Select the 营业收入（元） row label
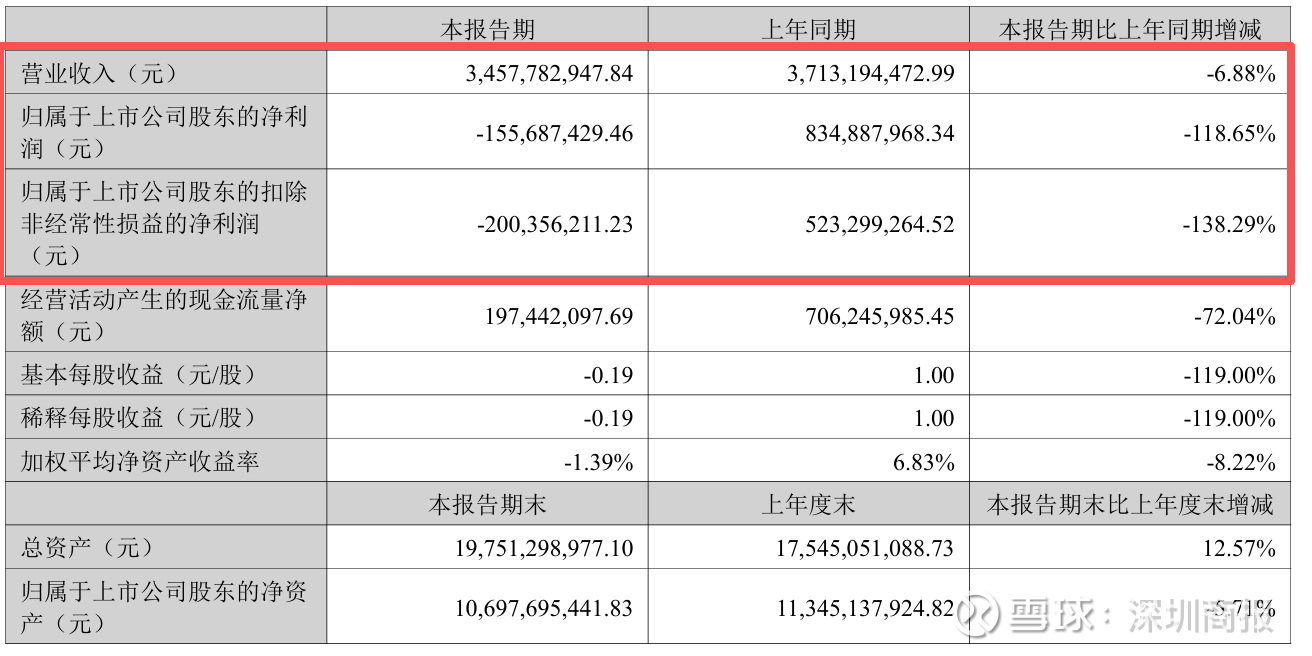Viewport: 1312px width, 656px height. click(98, 73)
